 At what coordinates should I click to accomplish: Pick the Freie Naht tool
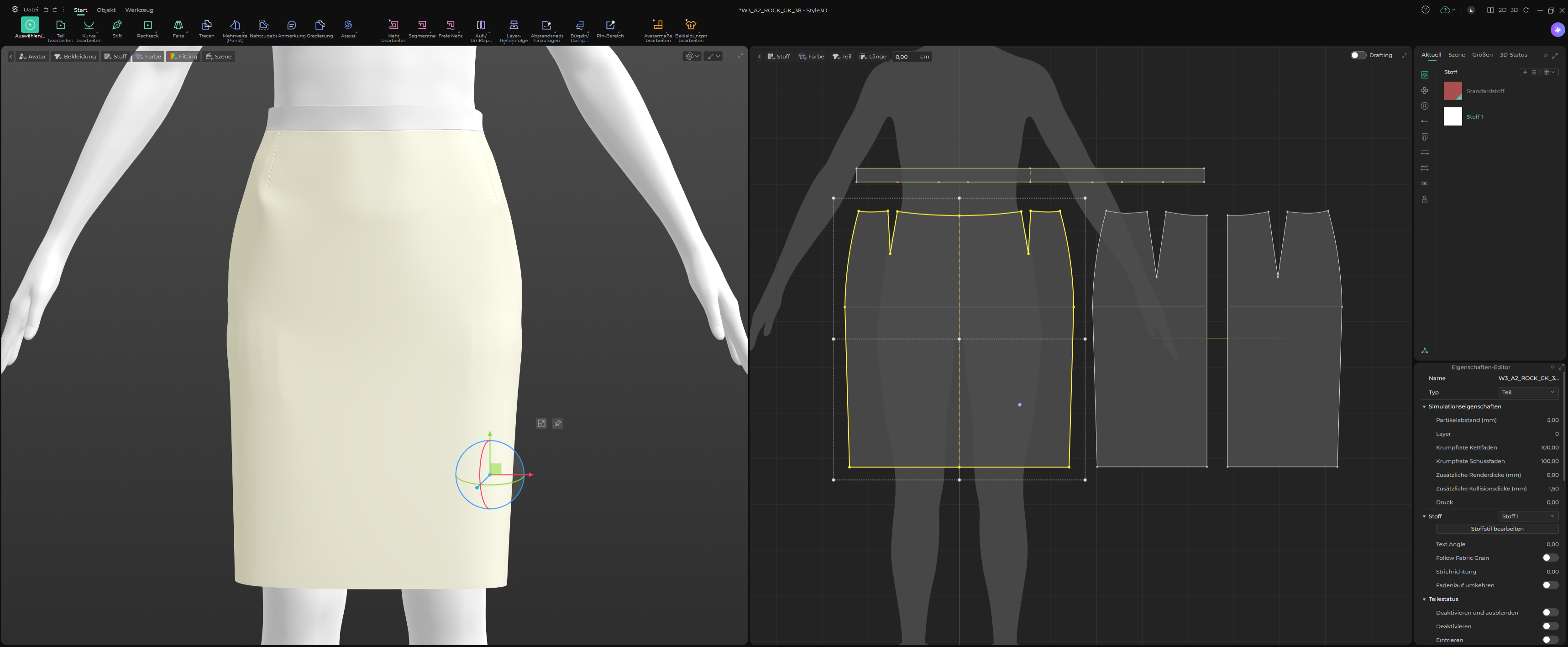[451, 28]
